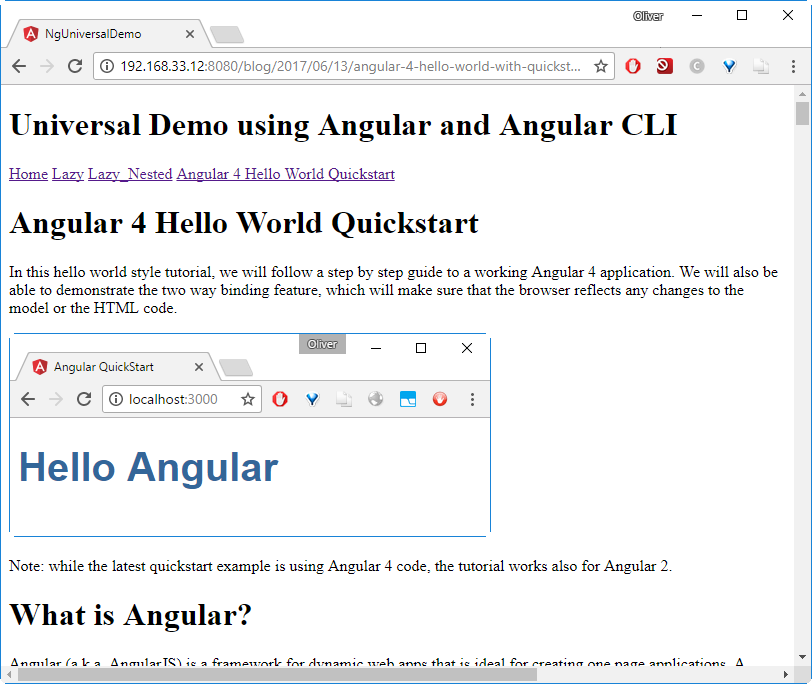Bookmark this page with the star
812x684 pixels.
(600, 66)
